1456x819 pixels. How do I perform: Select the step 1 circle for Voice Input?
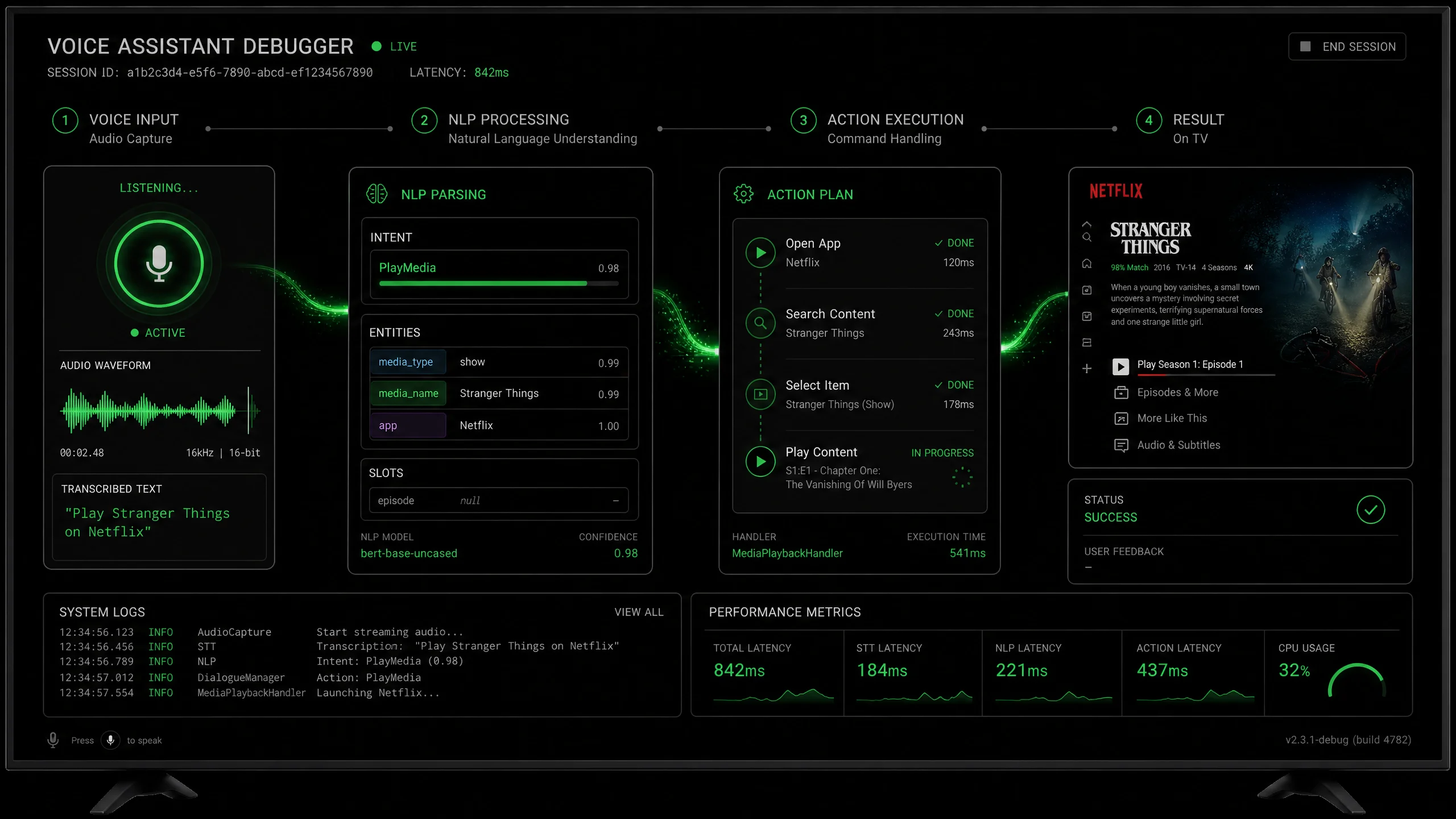(65, 121)
